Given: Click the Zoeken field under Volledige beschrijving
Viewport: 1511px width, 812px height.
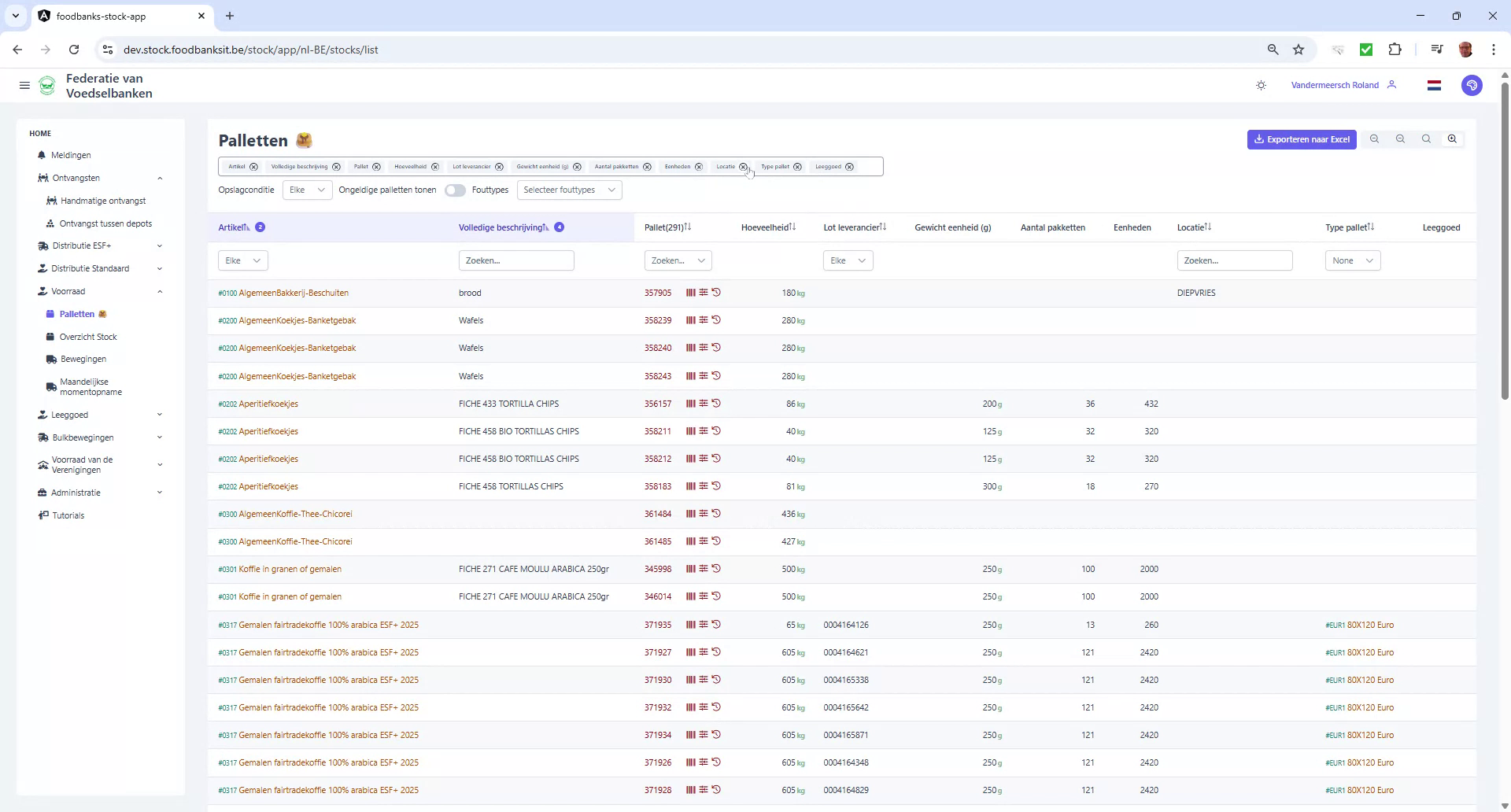Looking at the screenshot, I should tap(516, 260).
